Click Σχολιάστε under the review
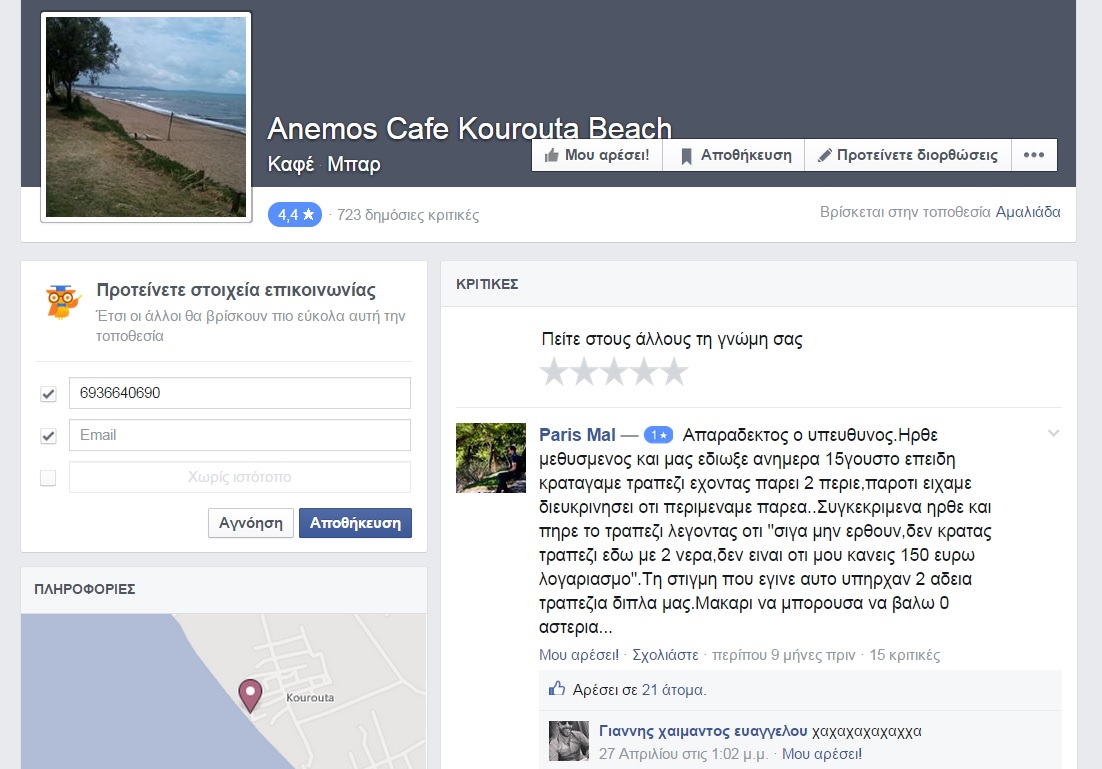The image size is (1102, 769). (666, 655)
